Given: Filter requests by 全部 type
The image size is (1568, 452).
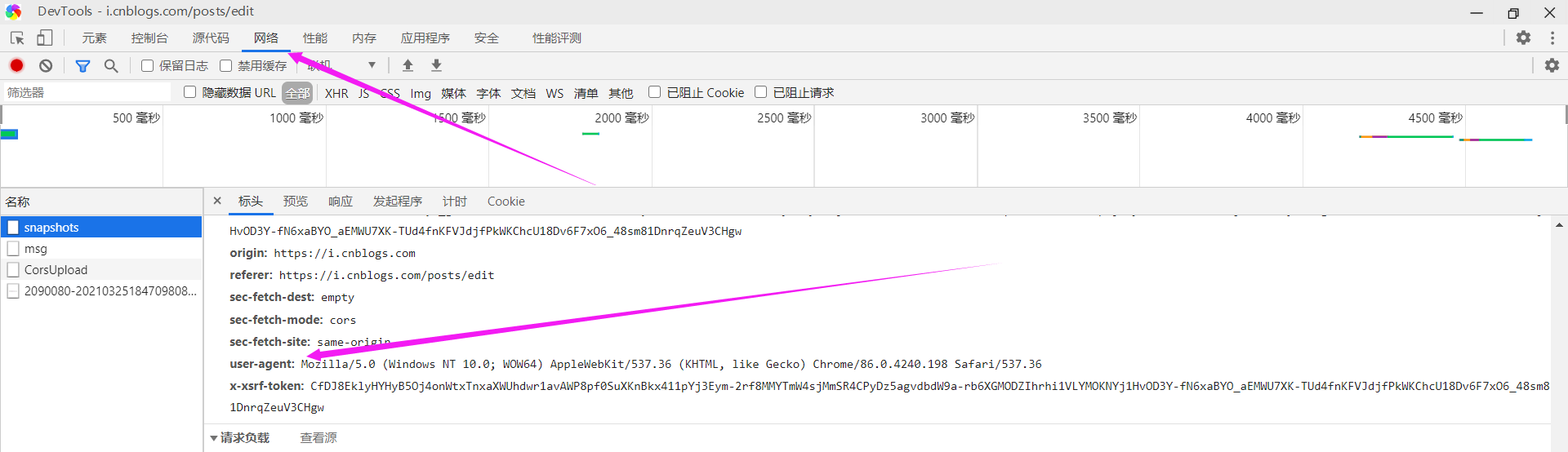Looking at the screenshot, I should 298,93.
